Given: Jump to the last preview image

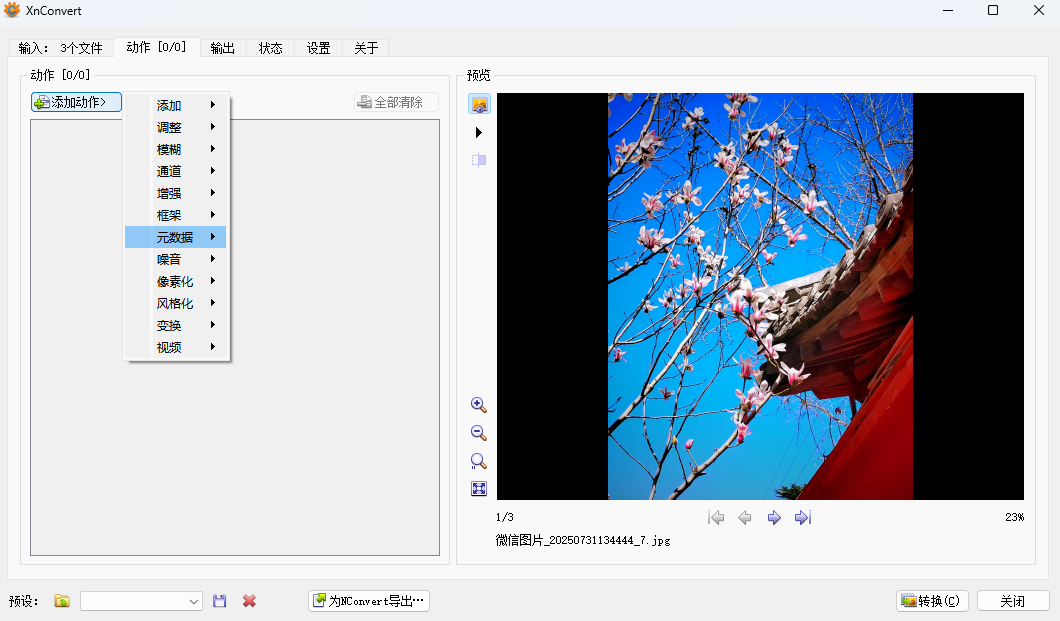Looking at the screenshot, I should [802, 517].
